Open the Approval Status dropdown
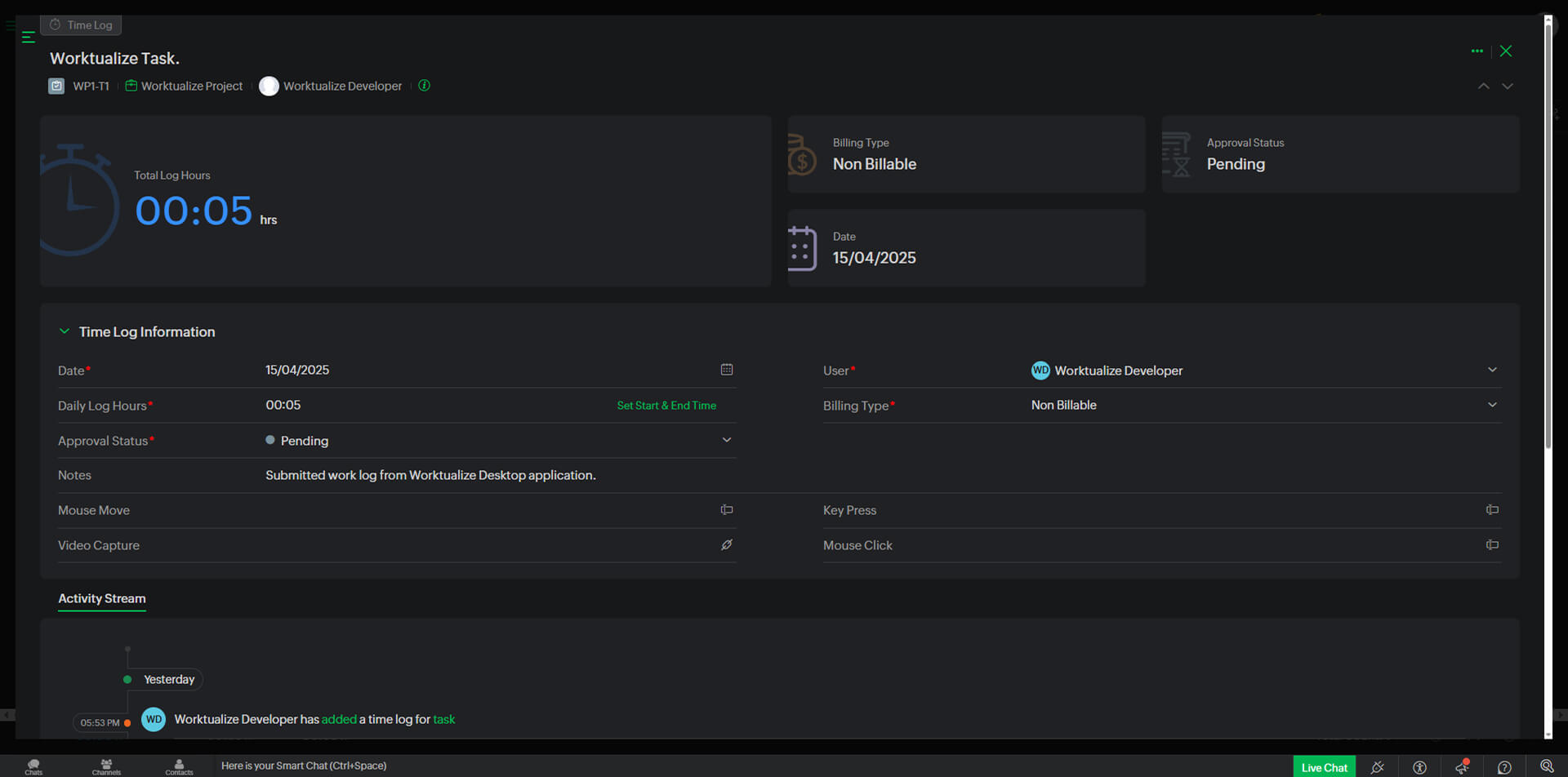 [726, 440]
